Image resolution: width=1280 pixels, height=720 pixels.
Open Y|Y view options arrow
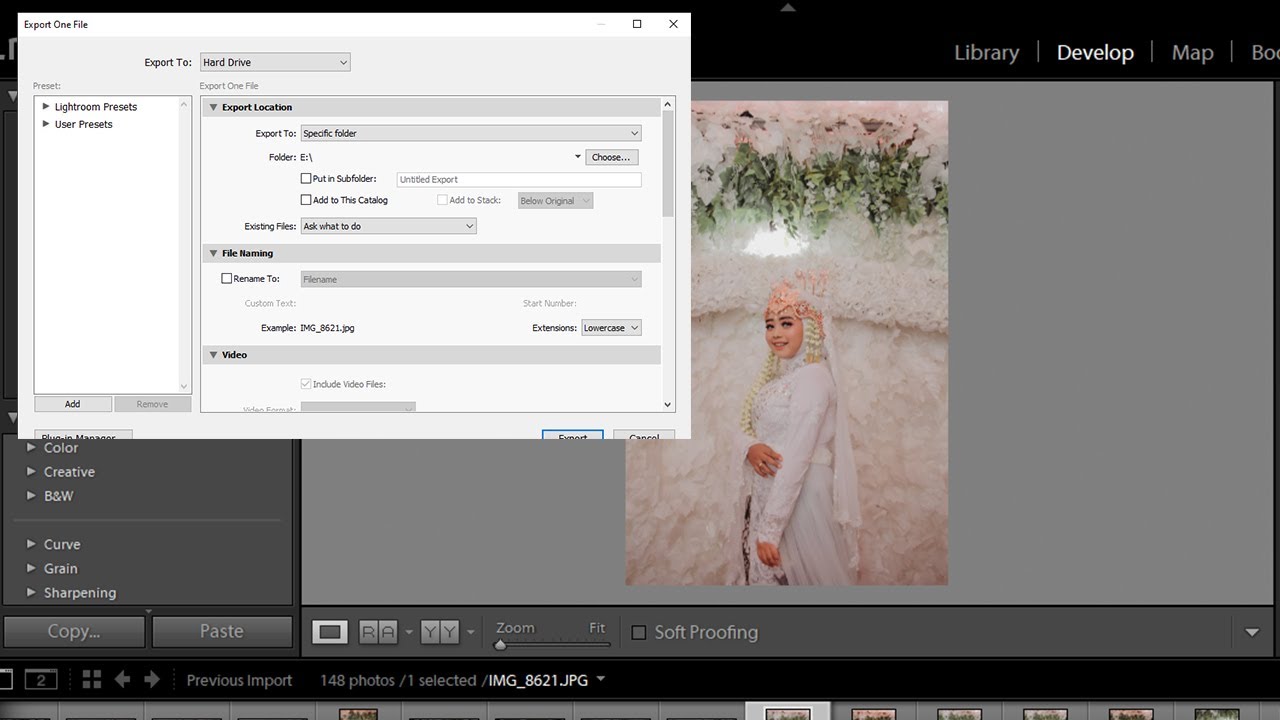click(x=471, y=633)
